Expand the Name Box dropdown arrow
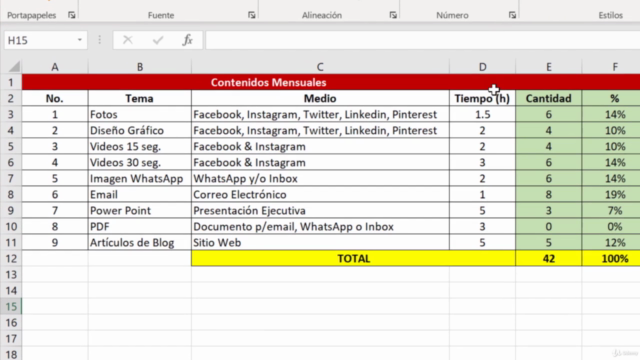 pyautogui.click(x=80, y=40)
